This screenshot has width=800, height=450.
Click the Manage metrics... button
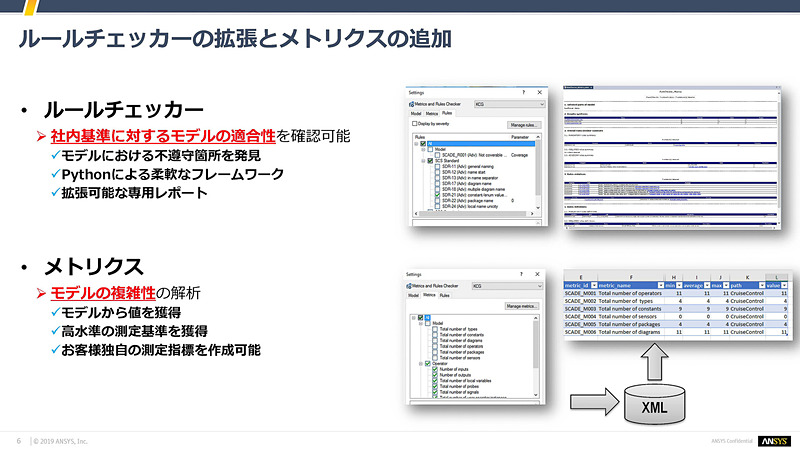click(x=521, y=306)
